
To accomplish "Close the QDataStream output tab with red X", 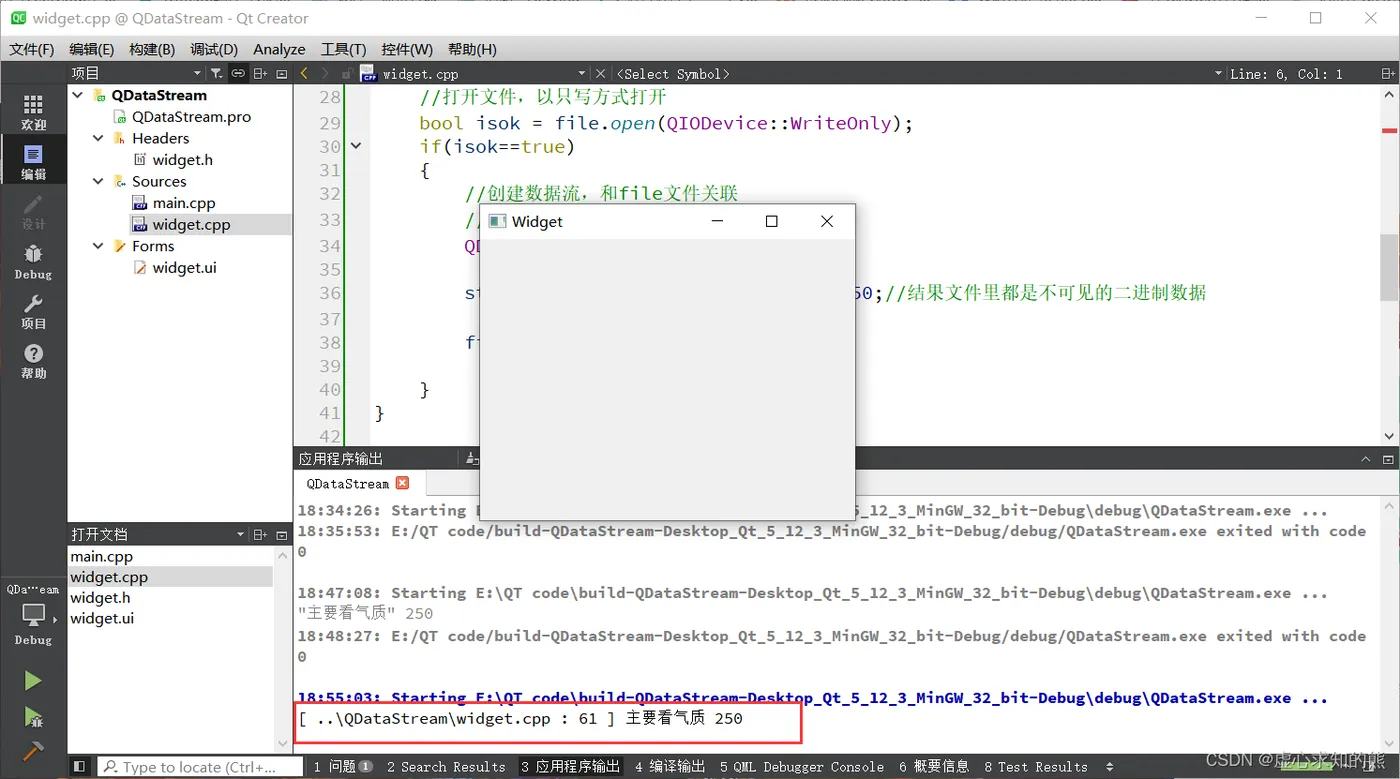I will click(402, 483).
